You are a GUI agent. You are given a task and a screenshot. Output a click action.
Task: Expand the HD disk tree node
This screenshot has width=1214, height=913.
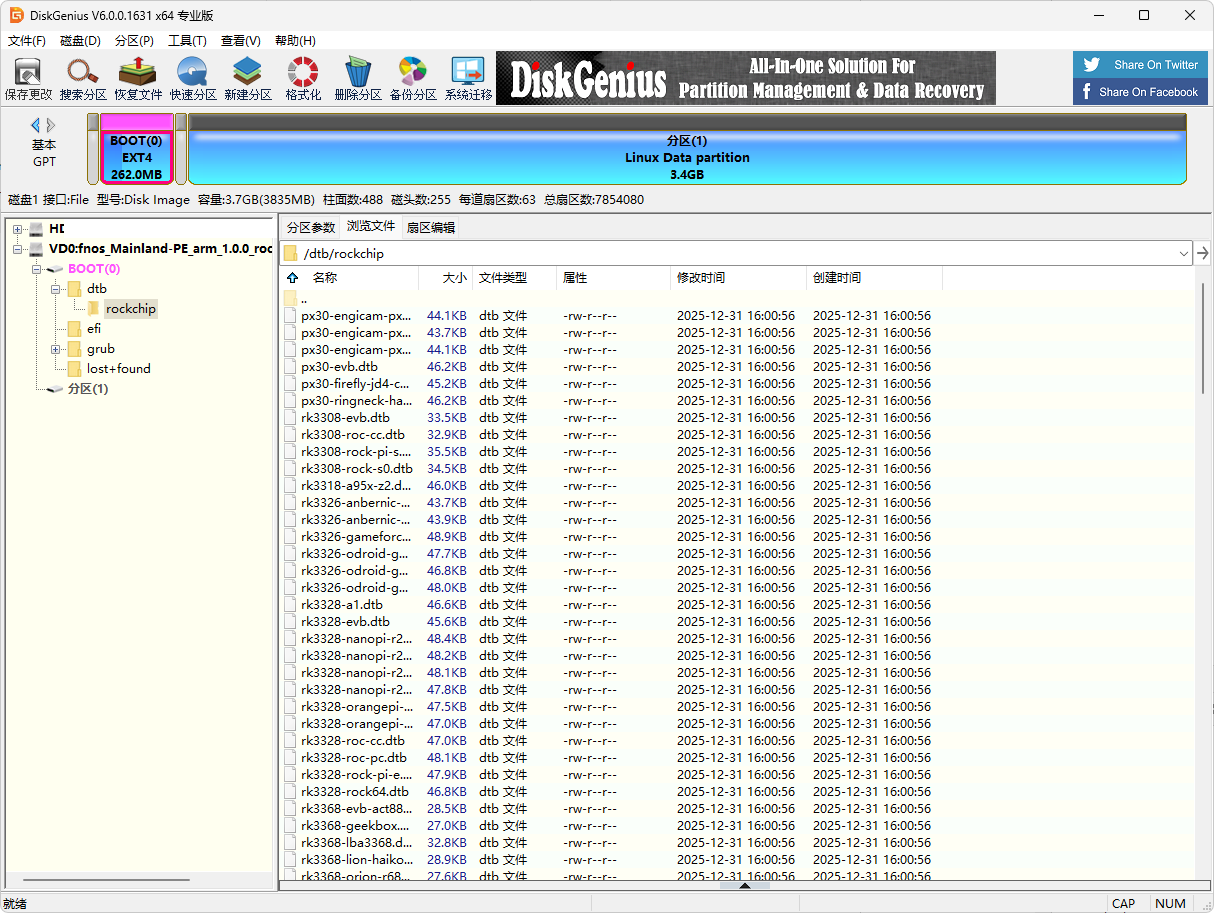tap(17, 229)
